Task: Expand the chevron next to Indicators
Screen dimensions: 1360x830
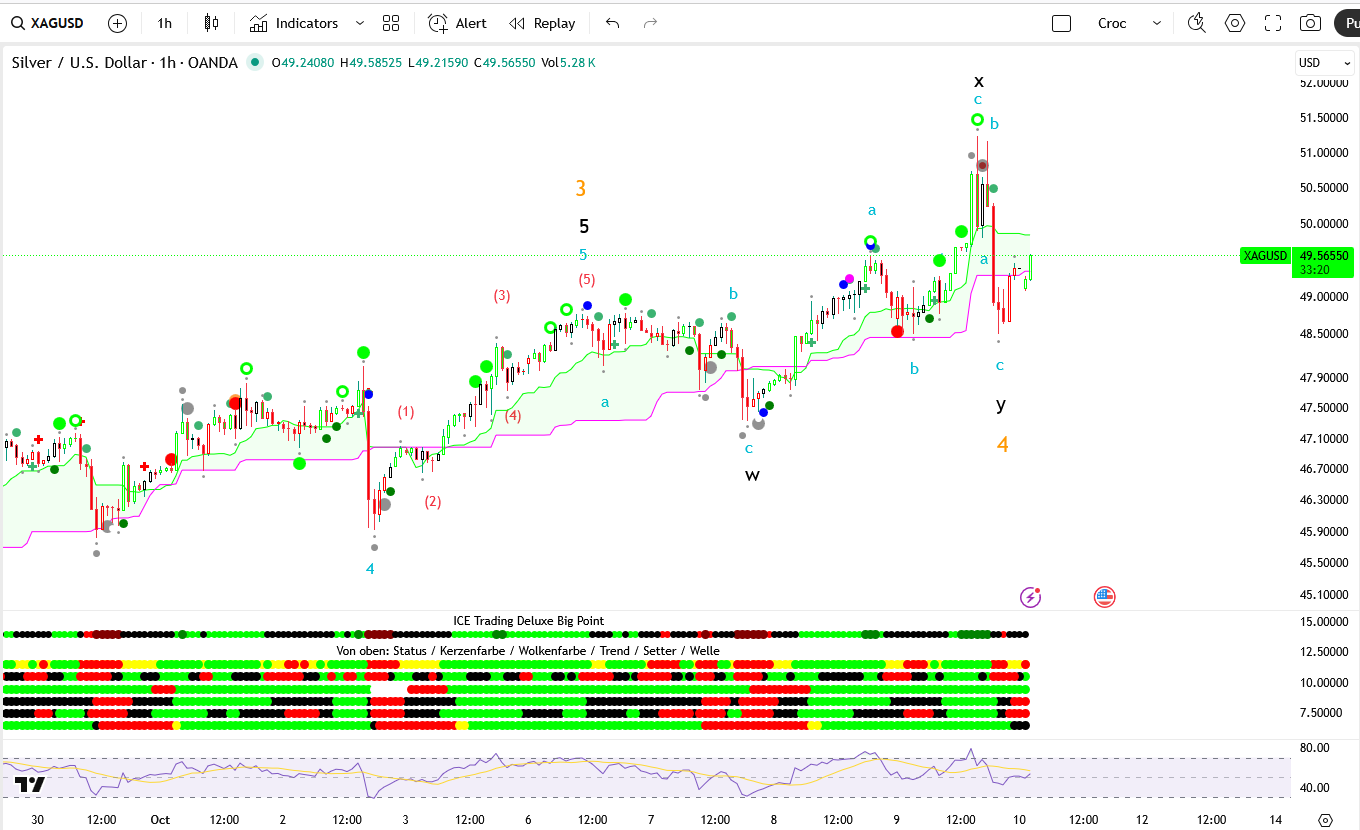Action: tap(360, 23)
